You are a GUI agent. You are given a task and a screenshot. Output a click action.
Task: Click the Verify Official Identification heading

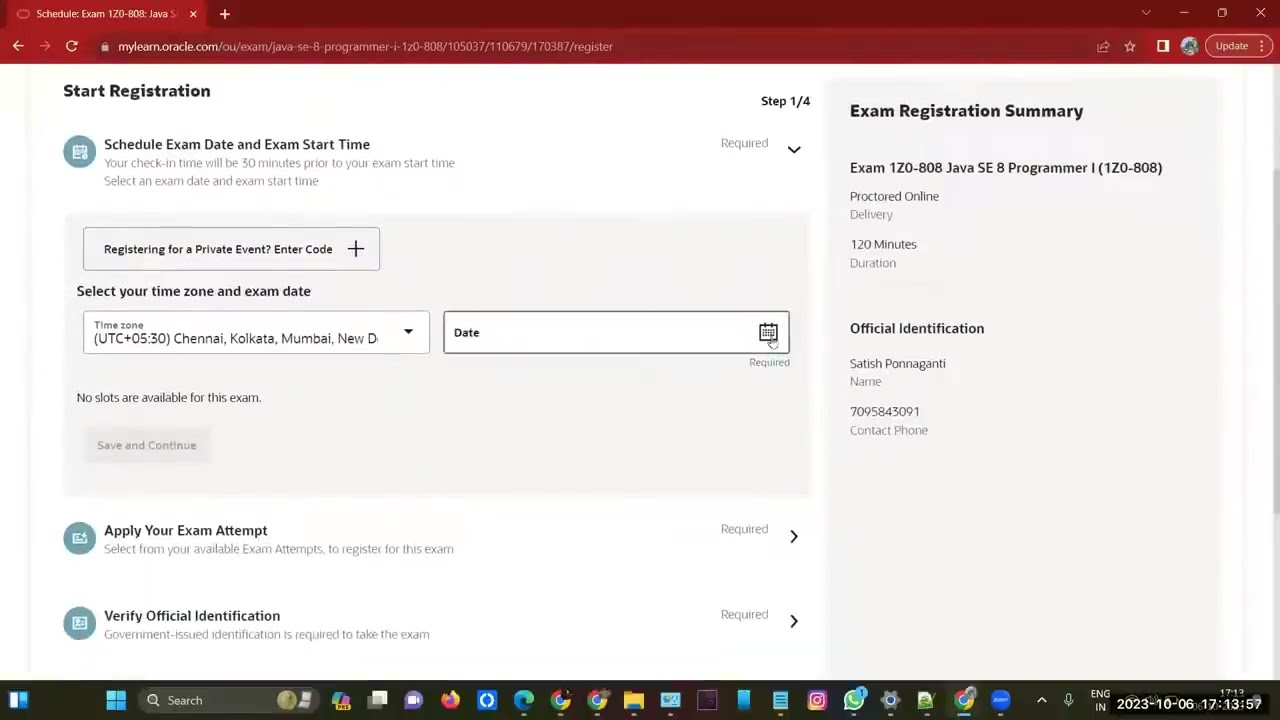192,615
